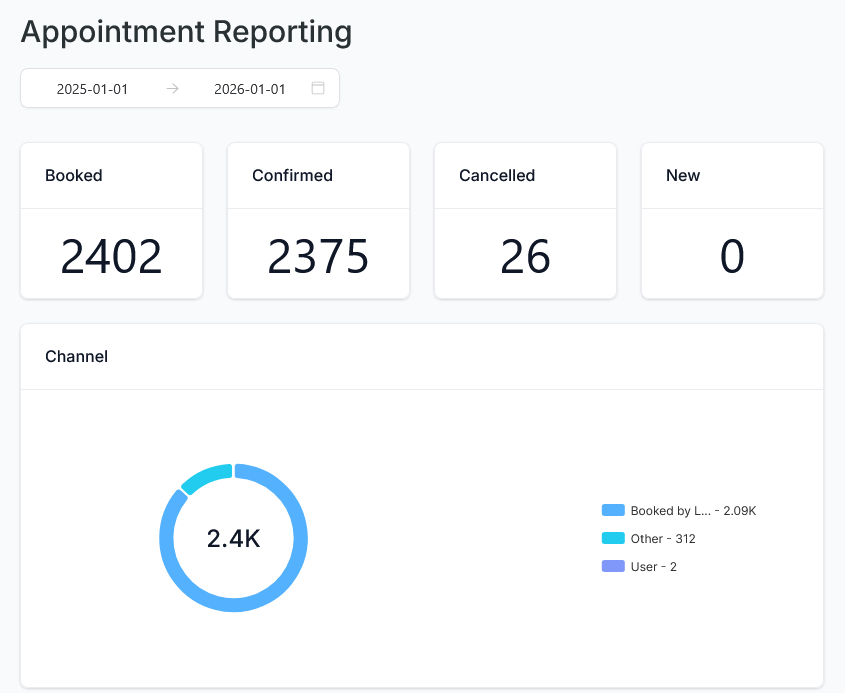The image size is (845, 693).
Task: Select the 'Booked by L... - 2.09K' legend label
Action: tap(693, 510)
